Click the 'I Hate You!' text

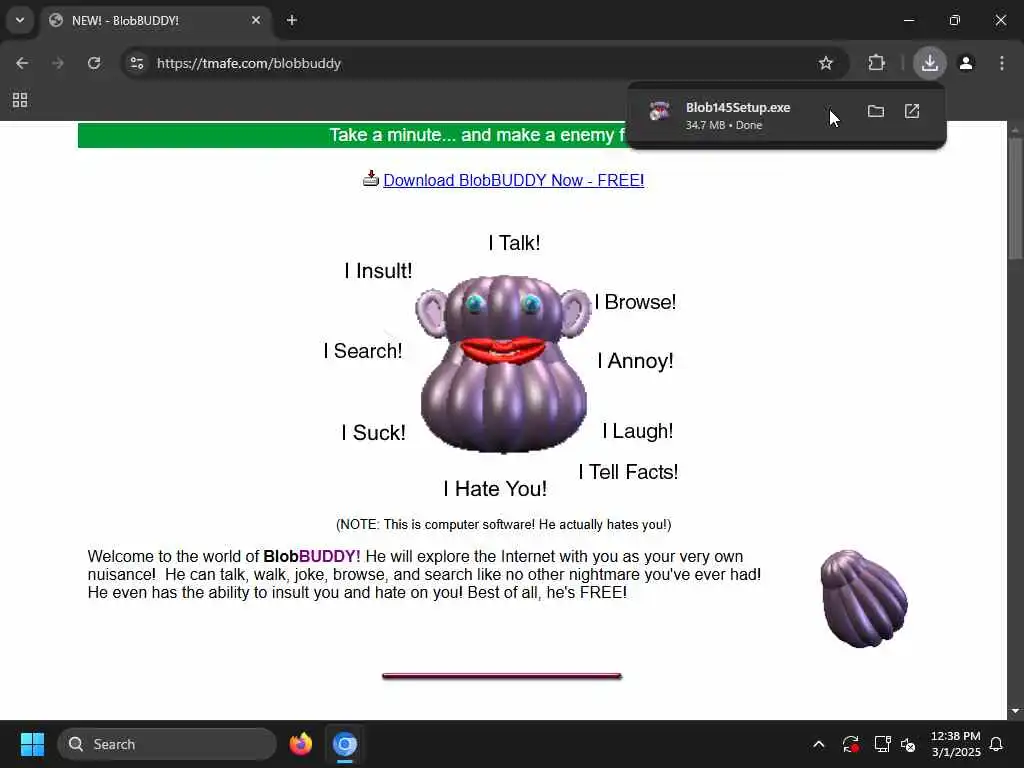pyautogui.click(x=495, y=489)
